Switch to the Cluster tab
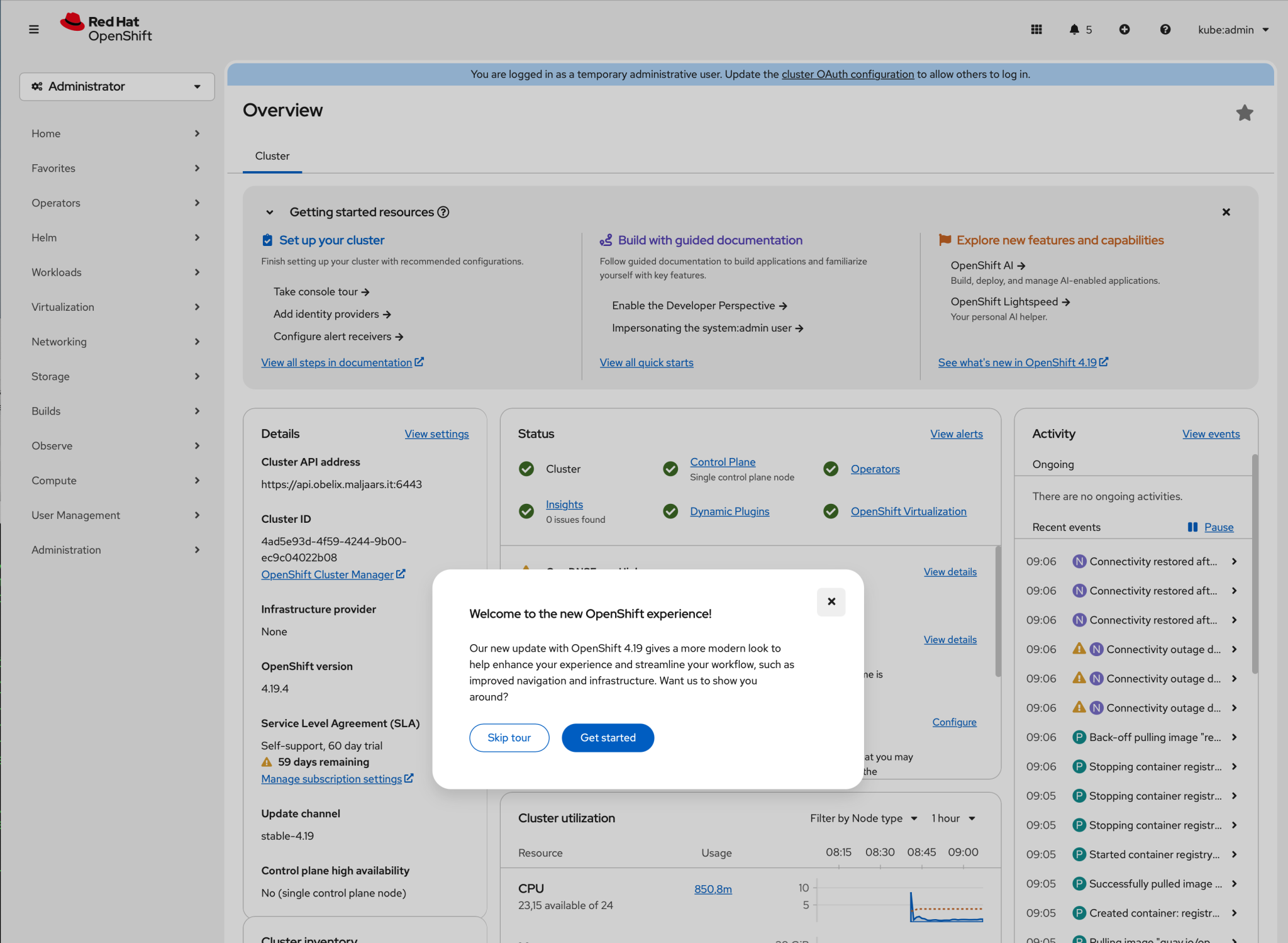This screenshot has height=943, width=1288. [x=272, y=156]
